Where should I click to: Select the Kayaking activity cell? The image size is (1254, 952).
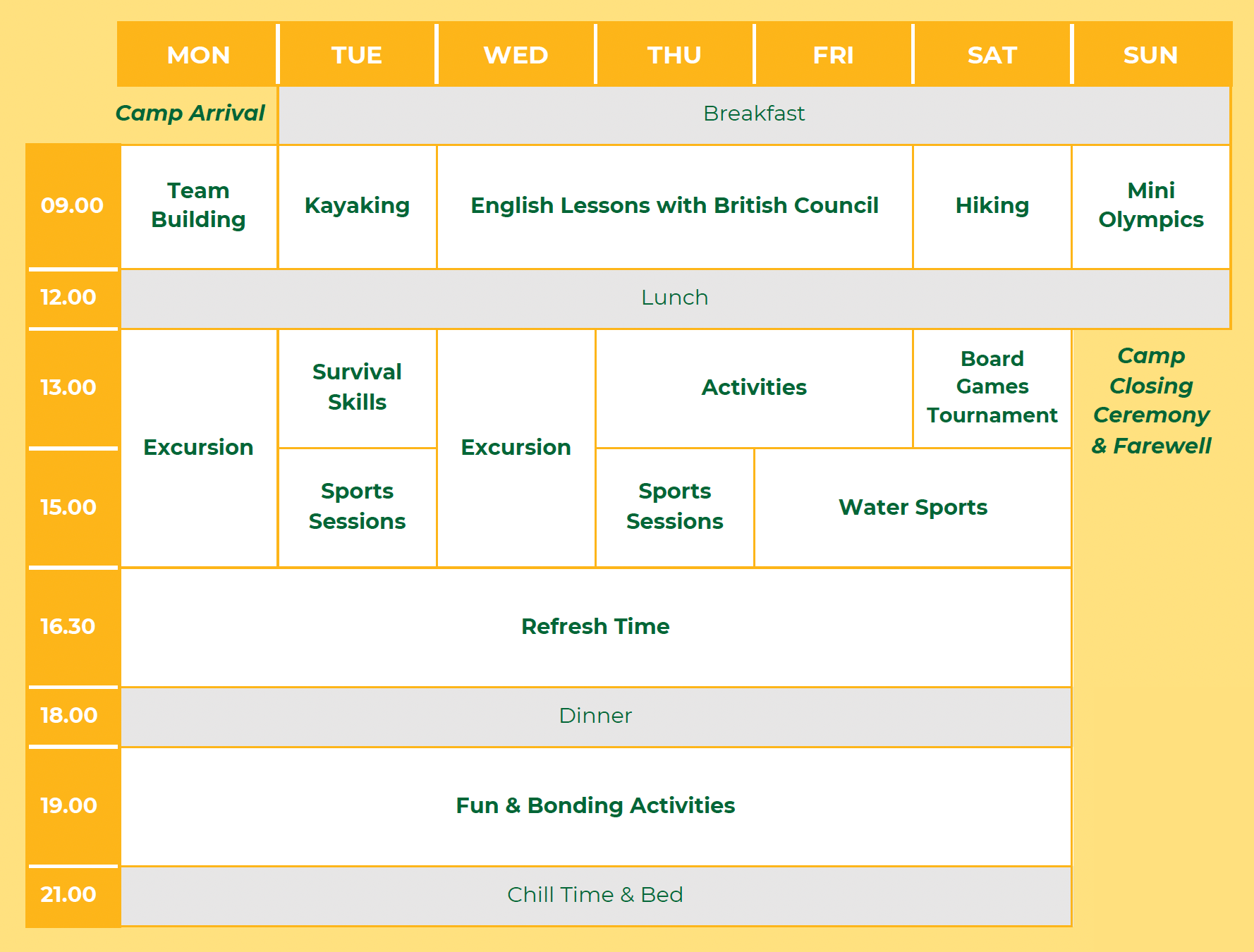(x=357, y=205)
